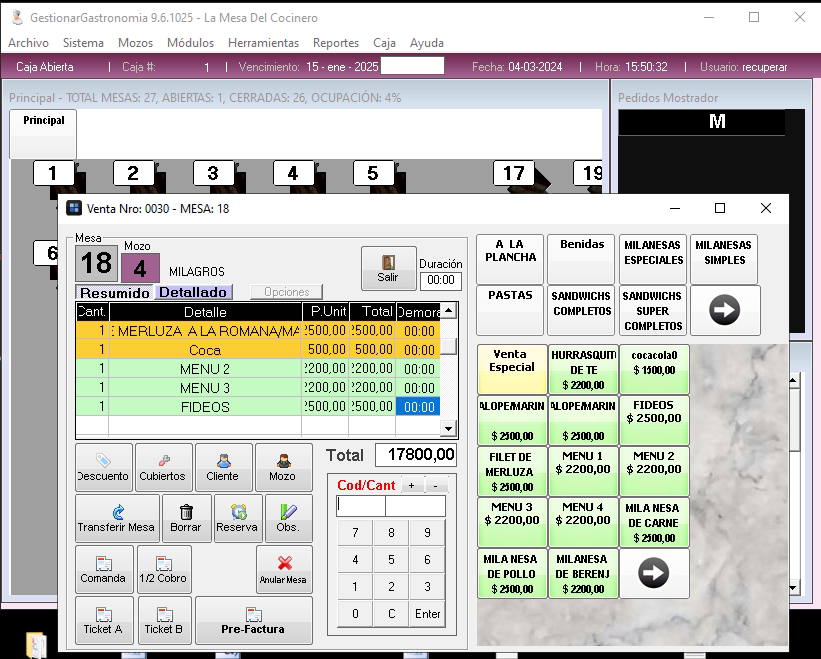Switch to Resumido view toggle
Screen dimensions: 821x659
114,293
